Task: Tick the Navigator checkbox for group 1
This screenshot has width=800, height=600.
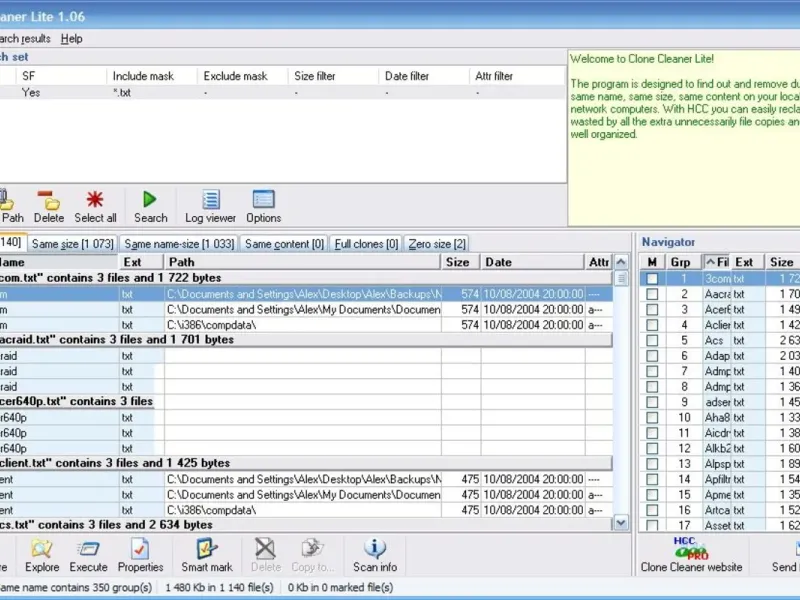Action: tap(652, 279)
